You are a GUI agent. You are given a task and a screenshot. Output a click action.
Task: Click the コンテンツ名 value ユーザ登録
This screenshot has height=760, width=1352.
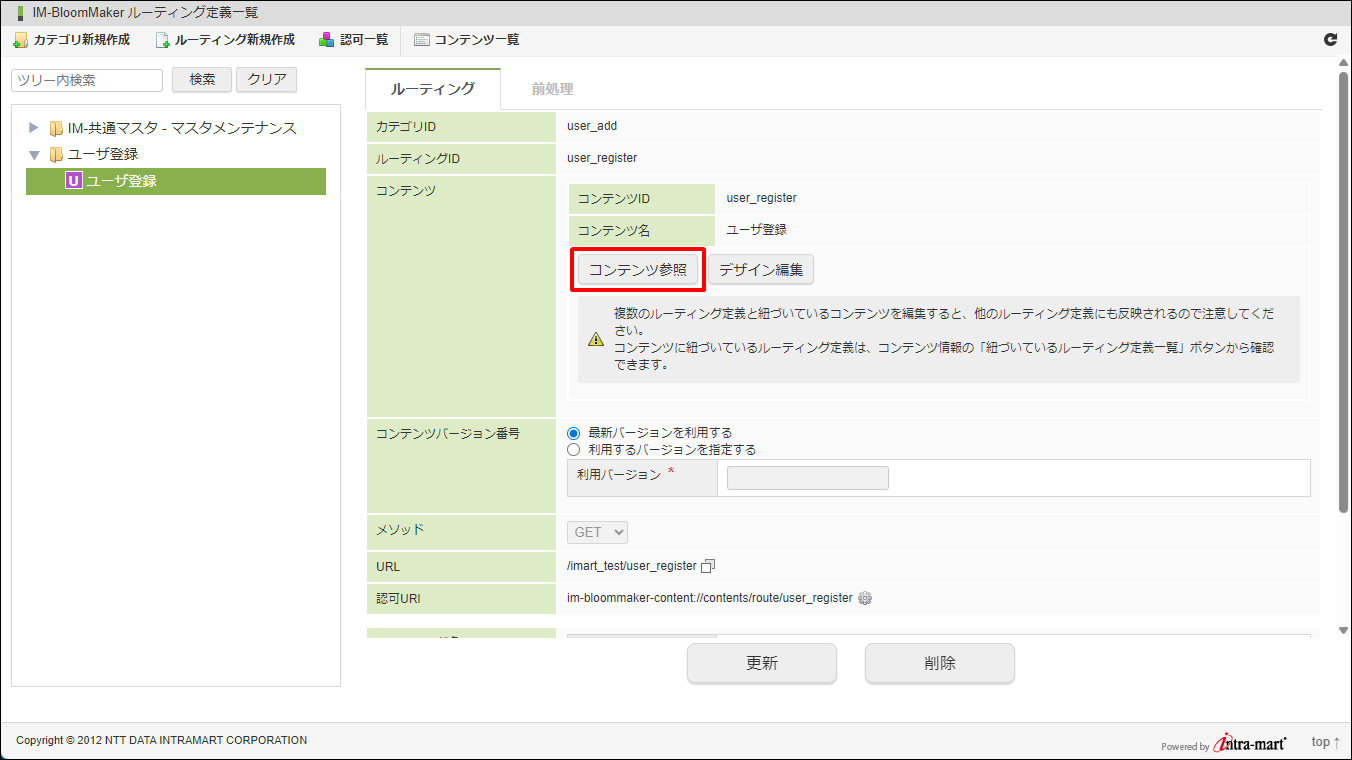pyautogui.click(x=757, y=230)
